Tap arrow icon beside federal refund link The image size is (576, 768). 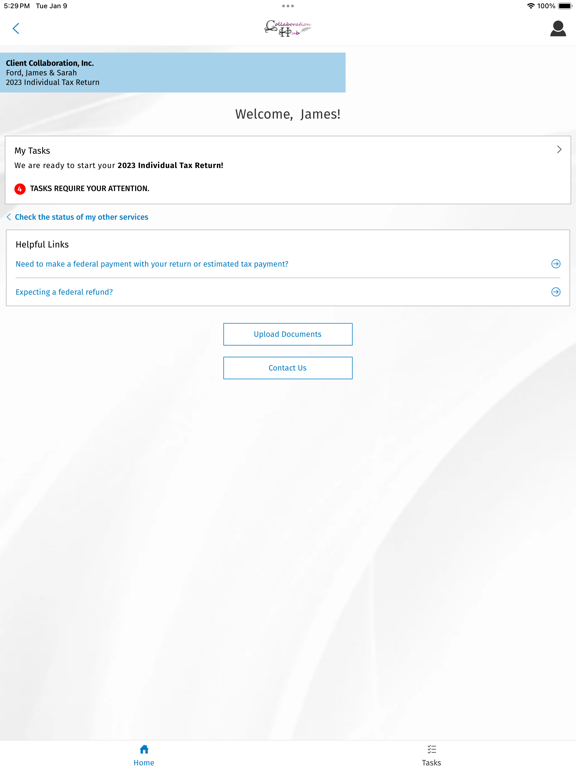555,292
